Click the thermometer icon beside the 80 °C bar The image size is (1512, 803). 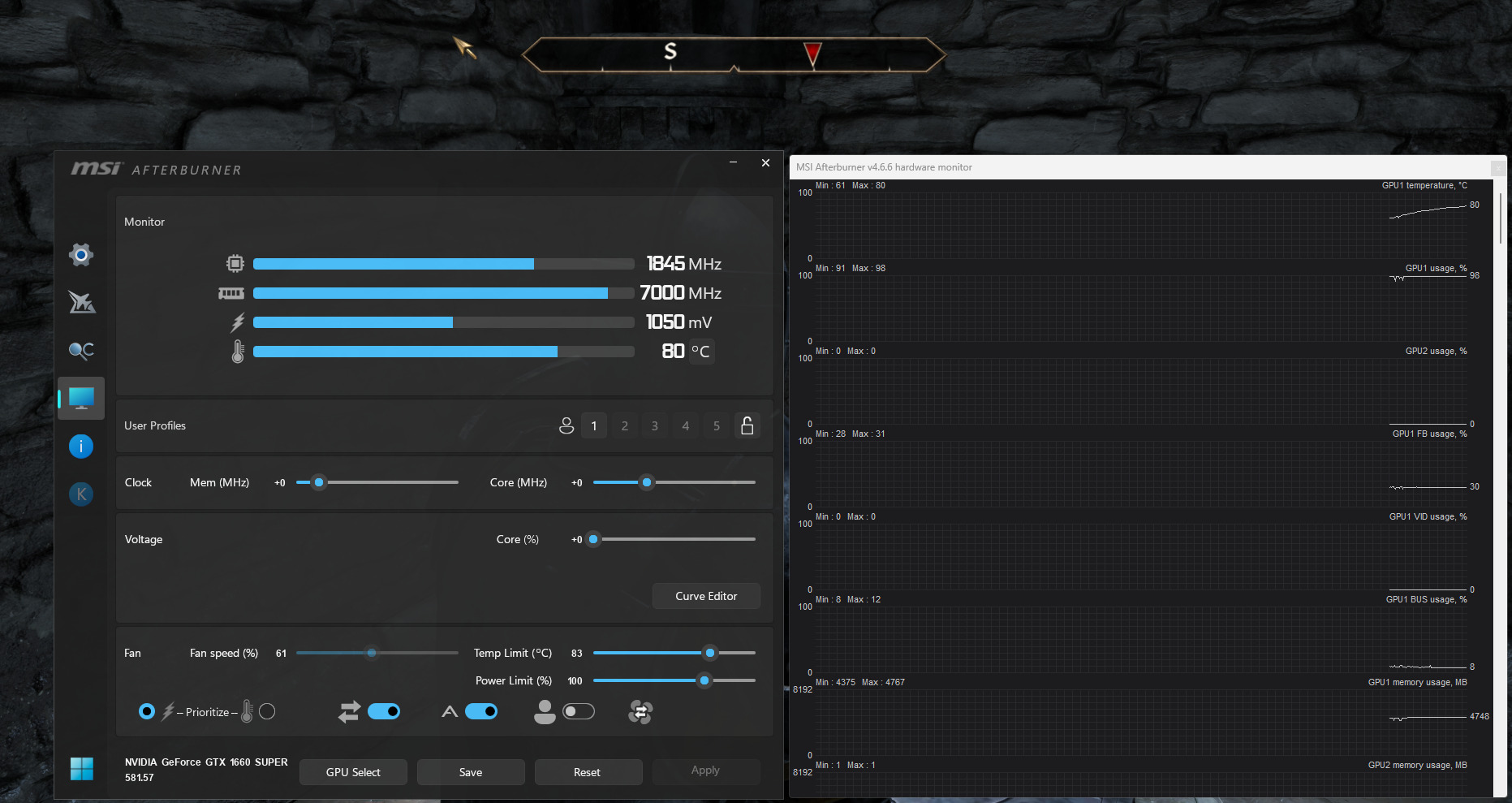(238, 352)
